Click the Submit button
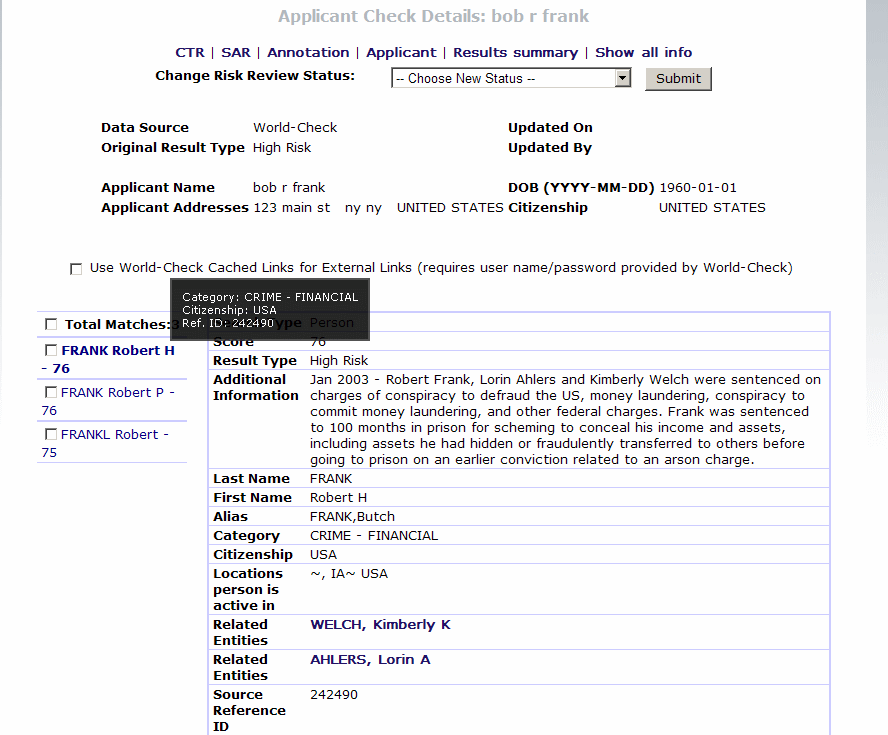The image size is (888, 735). coord(678,79)
